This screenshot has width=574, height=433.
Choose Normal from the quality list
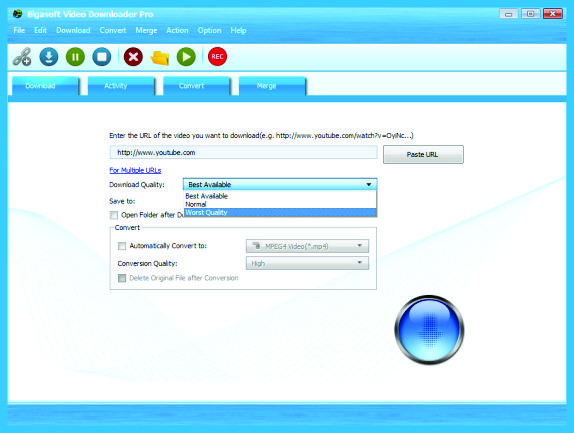[x=280, y=204]
